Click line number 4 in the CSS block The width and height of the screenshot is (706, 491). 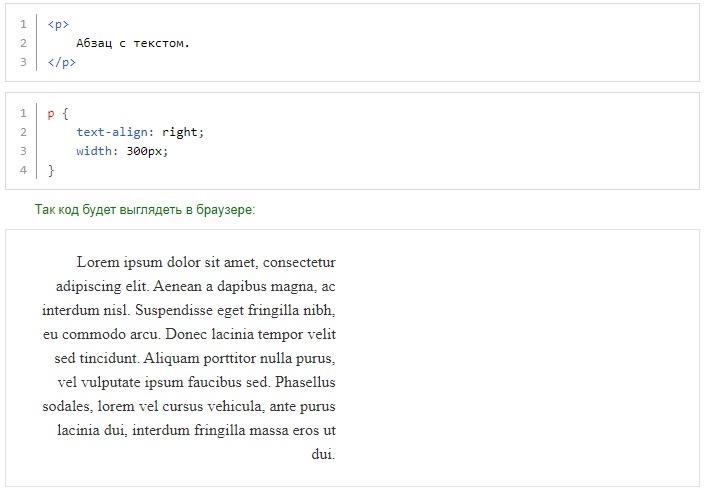pos(23,170)
